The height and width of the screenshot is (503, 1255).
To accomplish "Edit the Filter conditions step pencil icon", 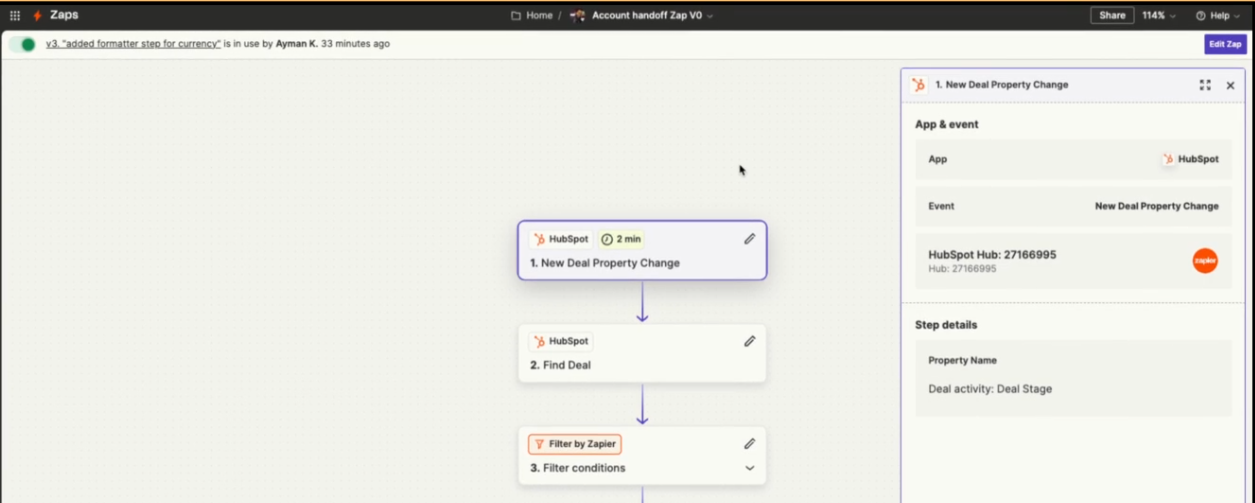I will click(750, 444).
